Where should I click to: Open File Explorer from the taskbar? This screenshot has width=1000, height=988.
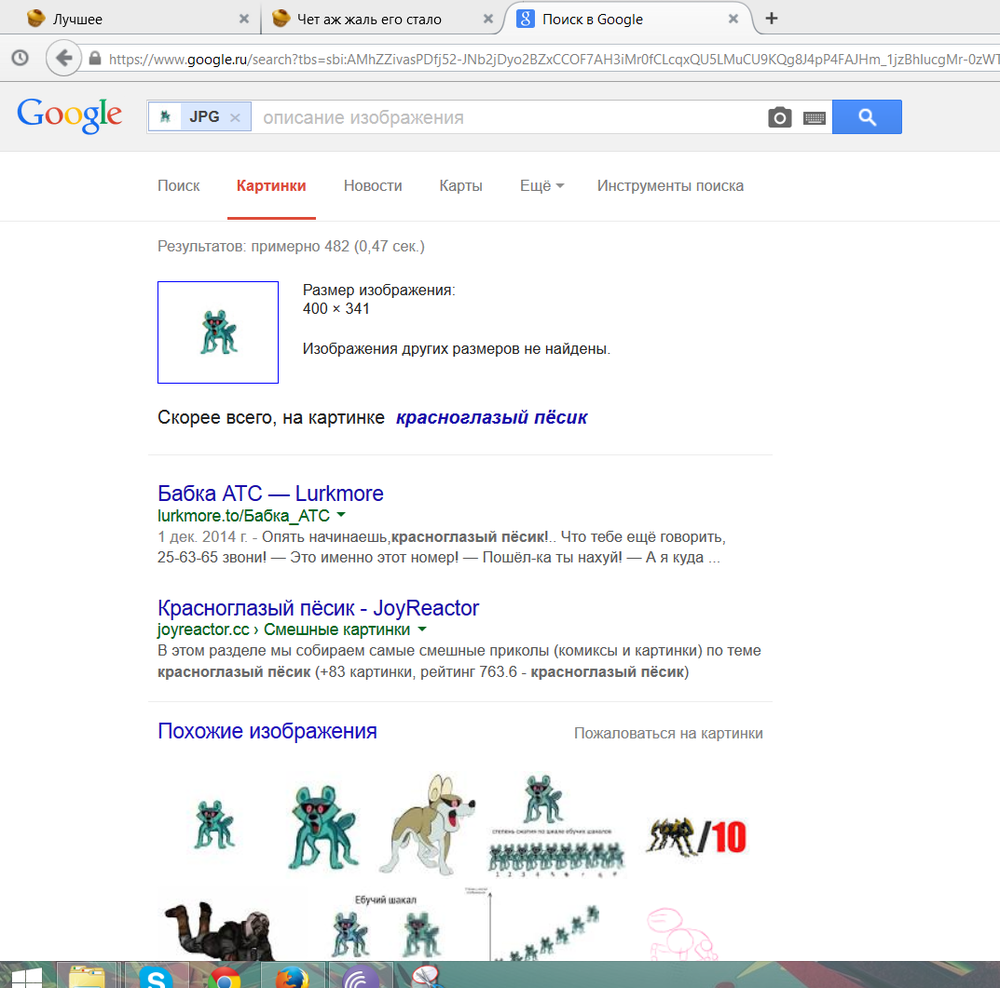tap(87, 977)
